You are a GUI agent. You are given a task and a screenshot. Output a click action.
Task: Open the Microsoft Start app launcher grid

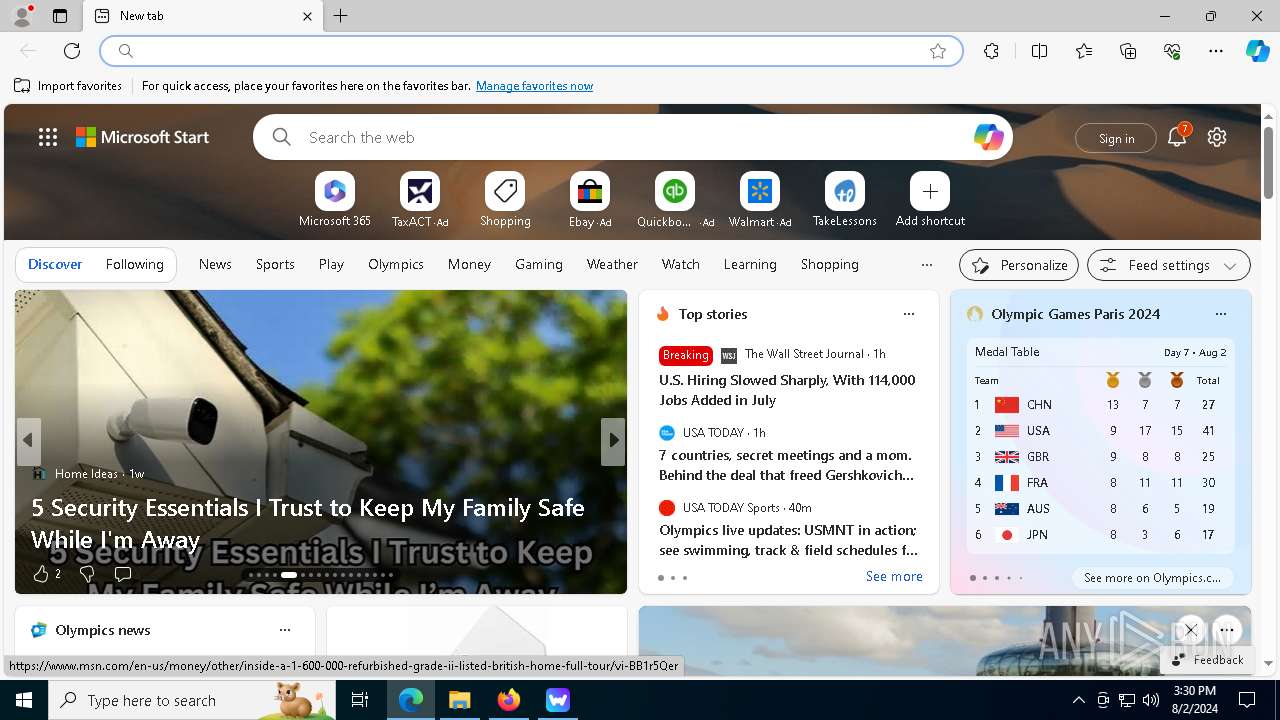click(48, 137)
